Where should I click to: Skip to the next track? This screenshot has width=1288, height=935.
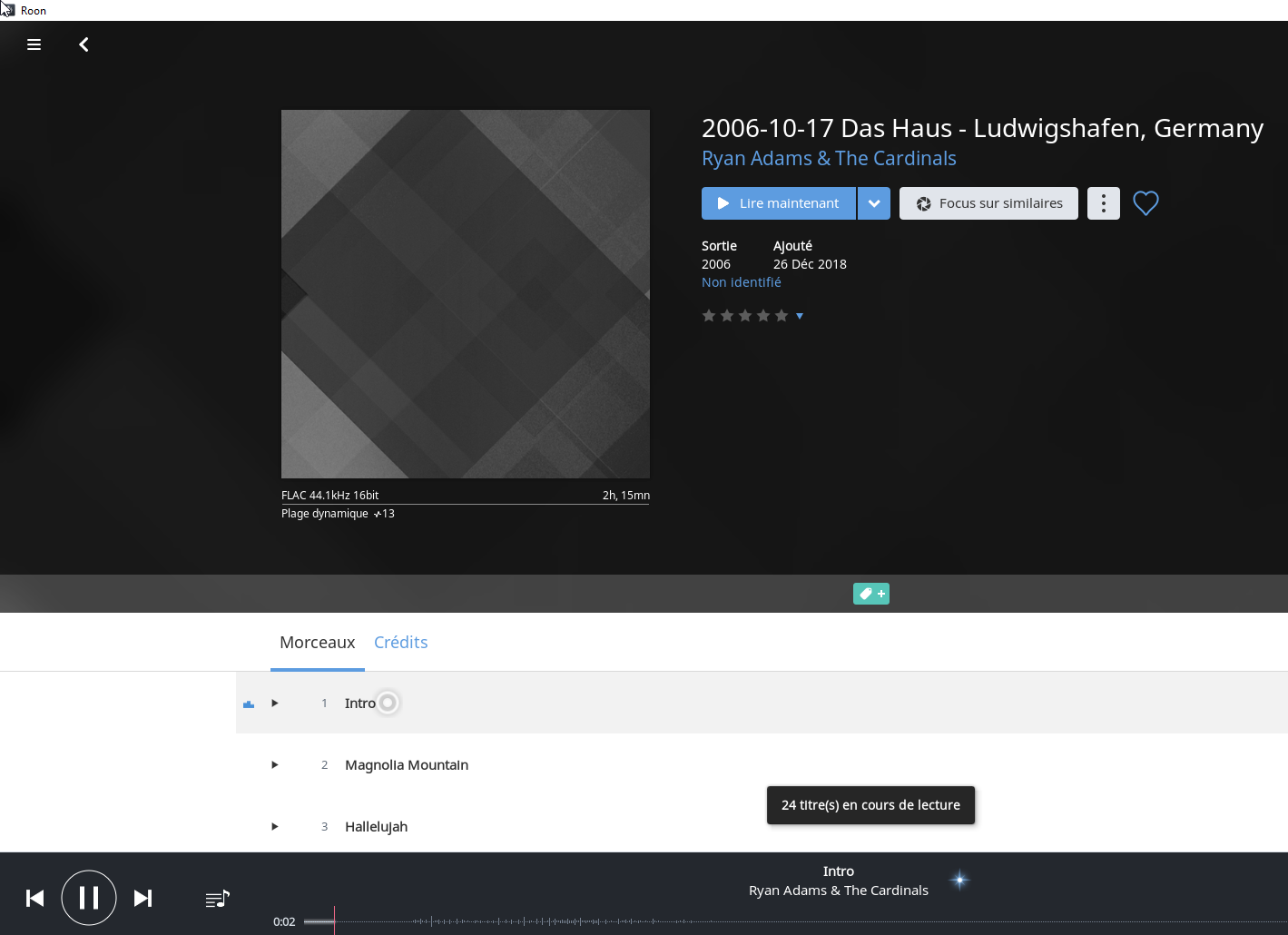coord(143,898)
